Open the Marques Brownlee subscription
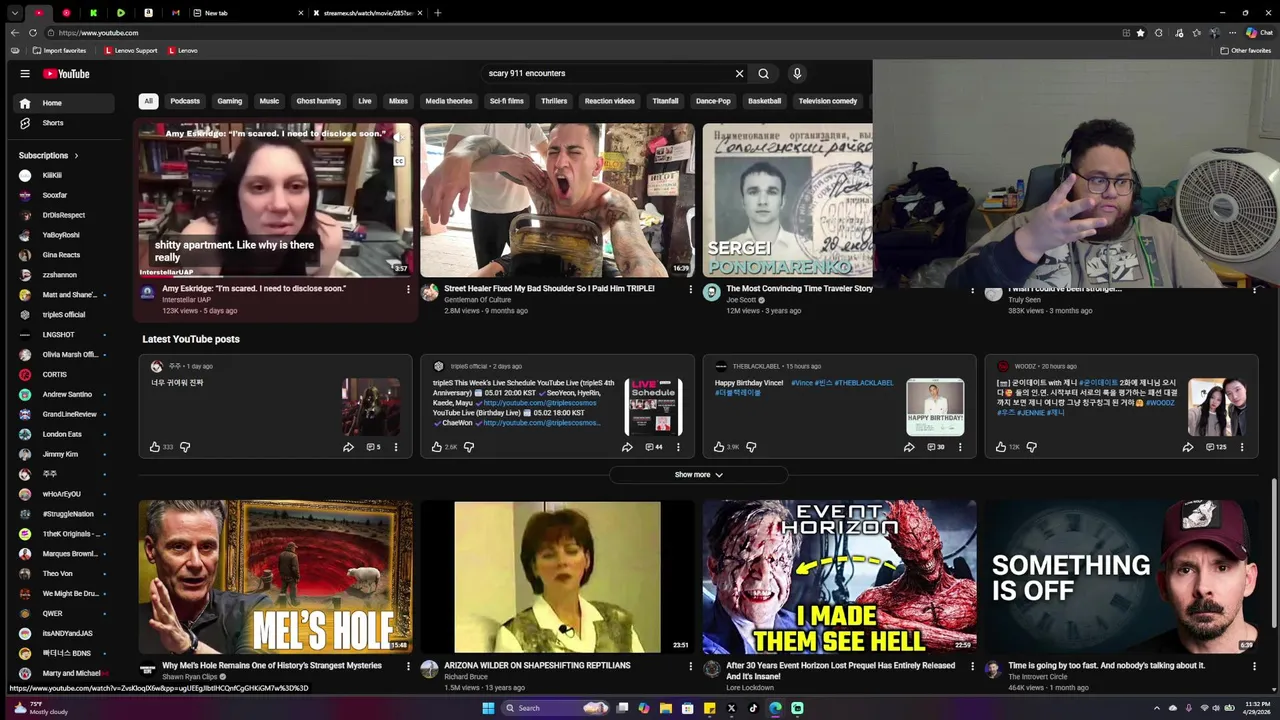The width and height of the screenshot is (1280, 720). (64, 553)
